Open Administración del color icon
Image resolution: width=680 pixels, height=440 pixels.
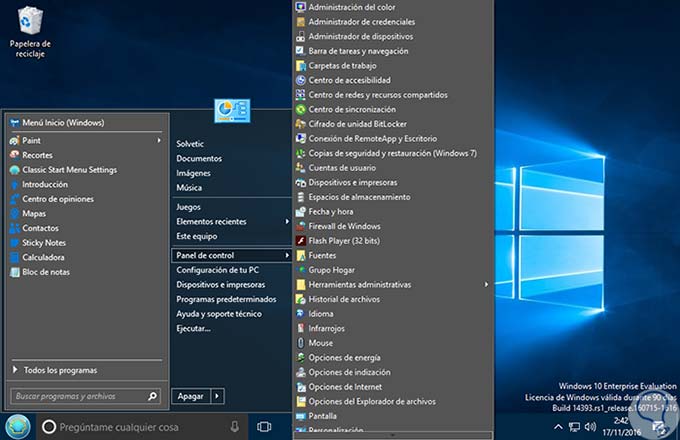pos(301,7)
